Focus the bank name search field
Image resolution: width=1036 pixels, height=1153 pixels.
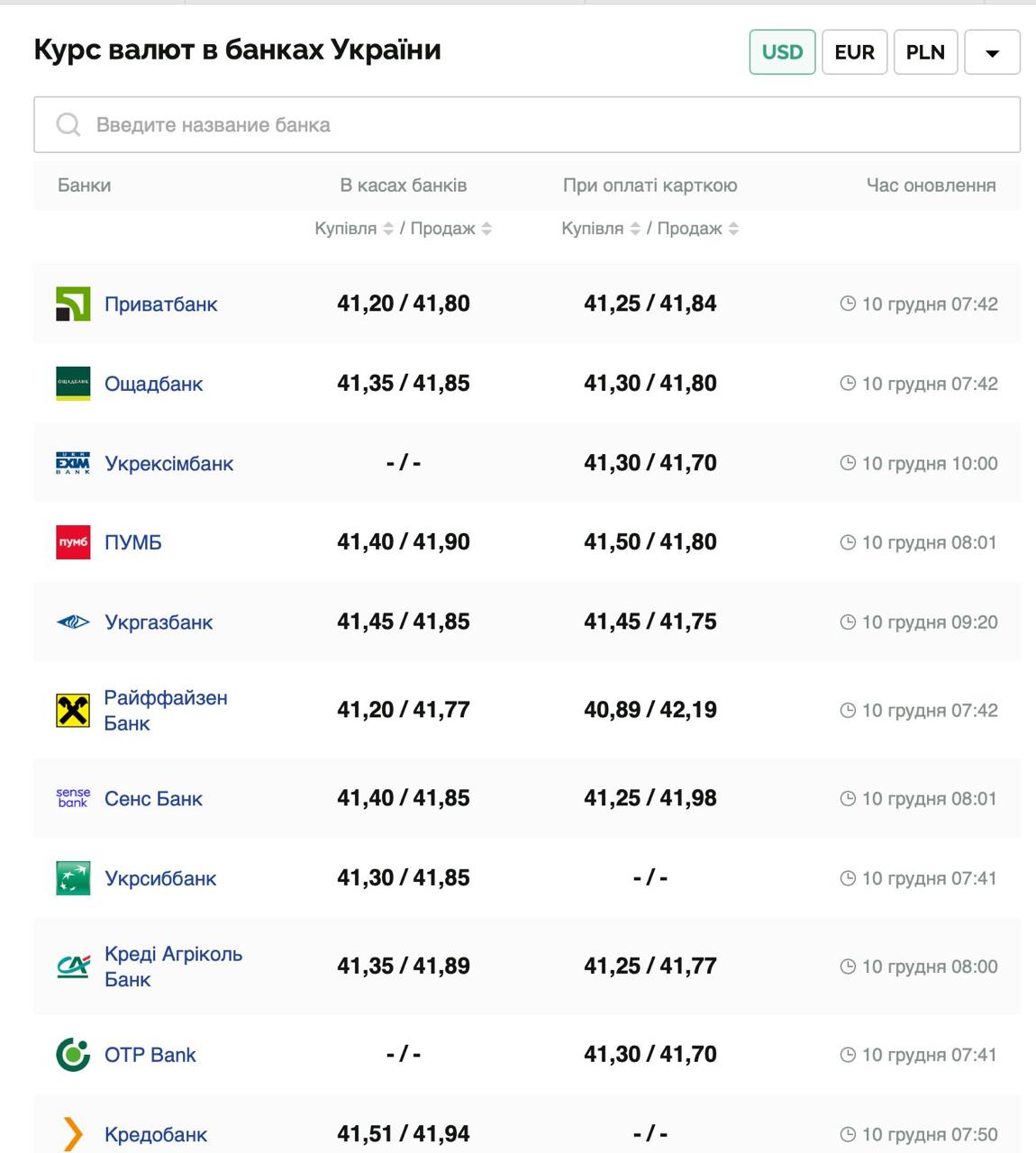click(x=527, y=125)
